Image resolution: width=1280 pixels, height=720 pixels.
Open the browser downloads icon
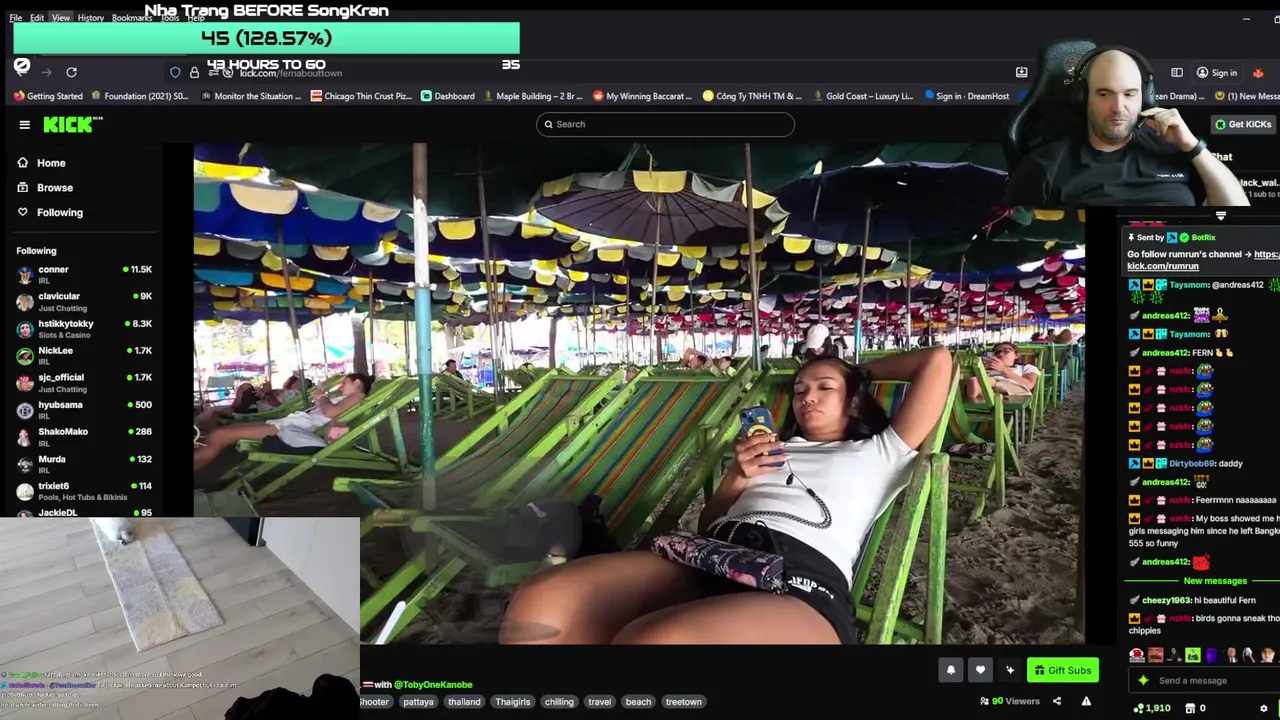click(x=1021, y=72)
